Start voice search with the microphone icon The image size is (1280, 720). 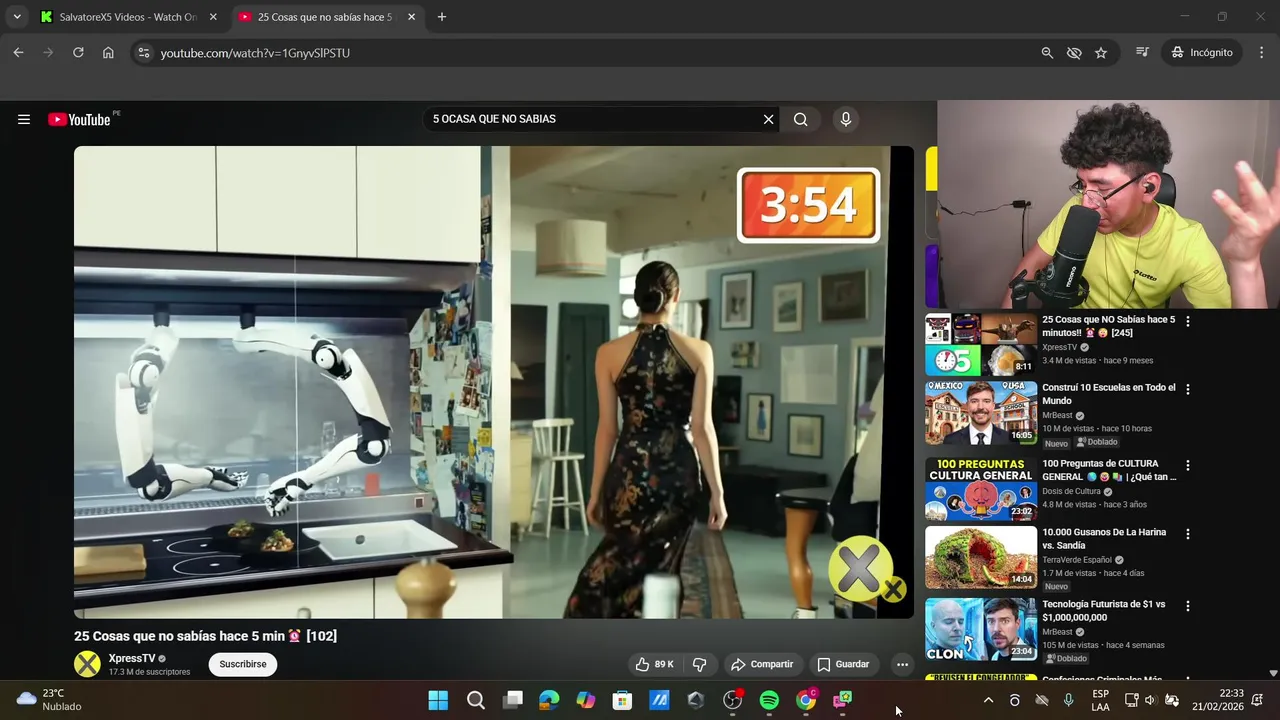click(846, 119)
